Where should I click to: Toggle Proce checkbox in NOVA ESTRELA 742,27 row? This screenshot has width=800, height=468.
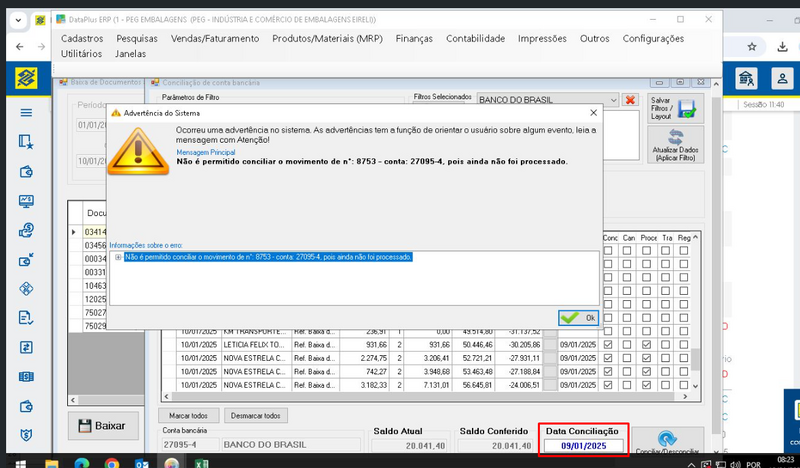(646, 372)
